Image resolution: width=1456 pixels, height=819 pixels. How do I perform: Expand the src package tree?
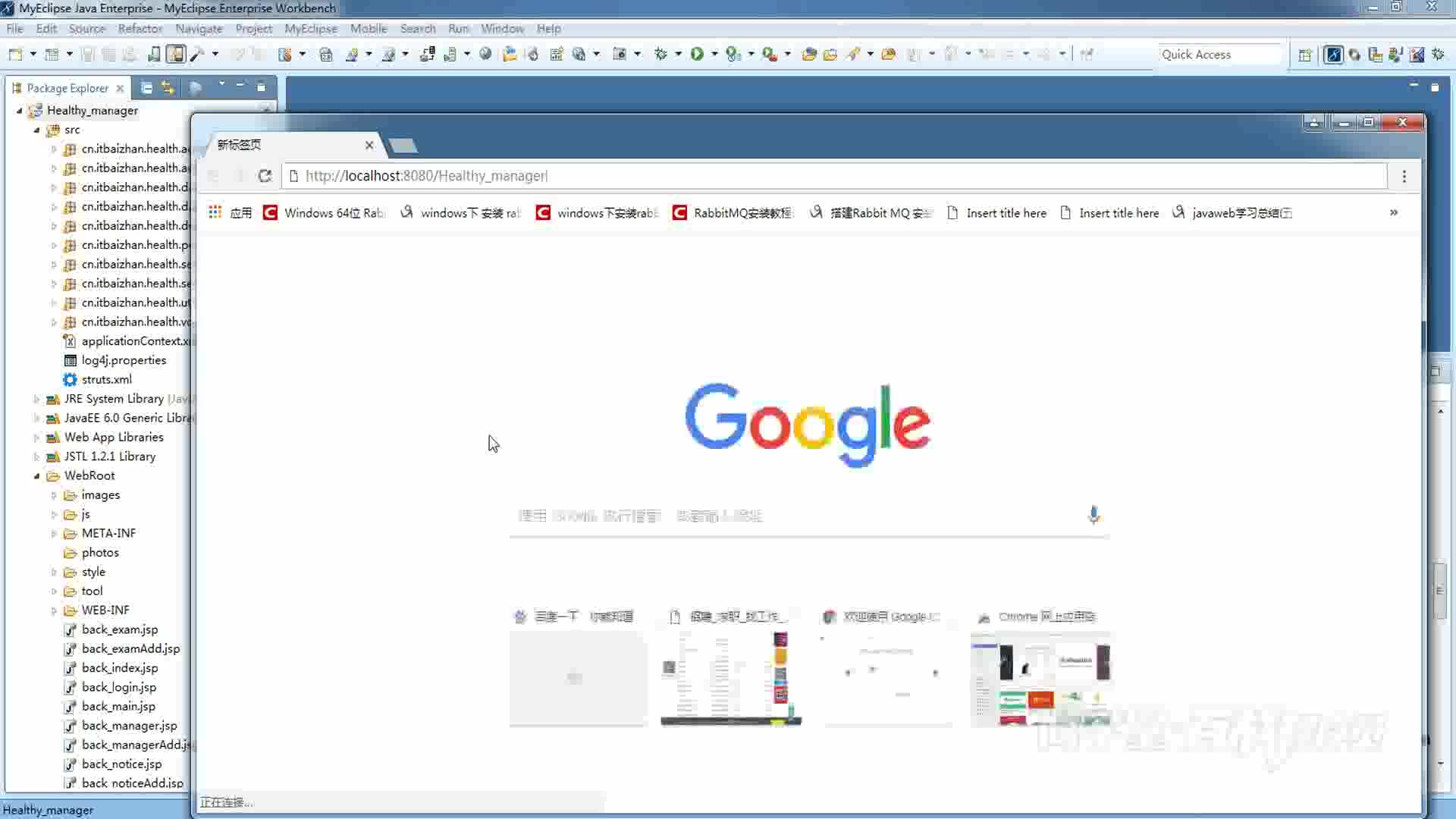(36, 129)
